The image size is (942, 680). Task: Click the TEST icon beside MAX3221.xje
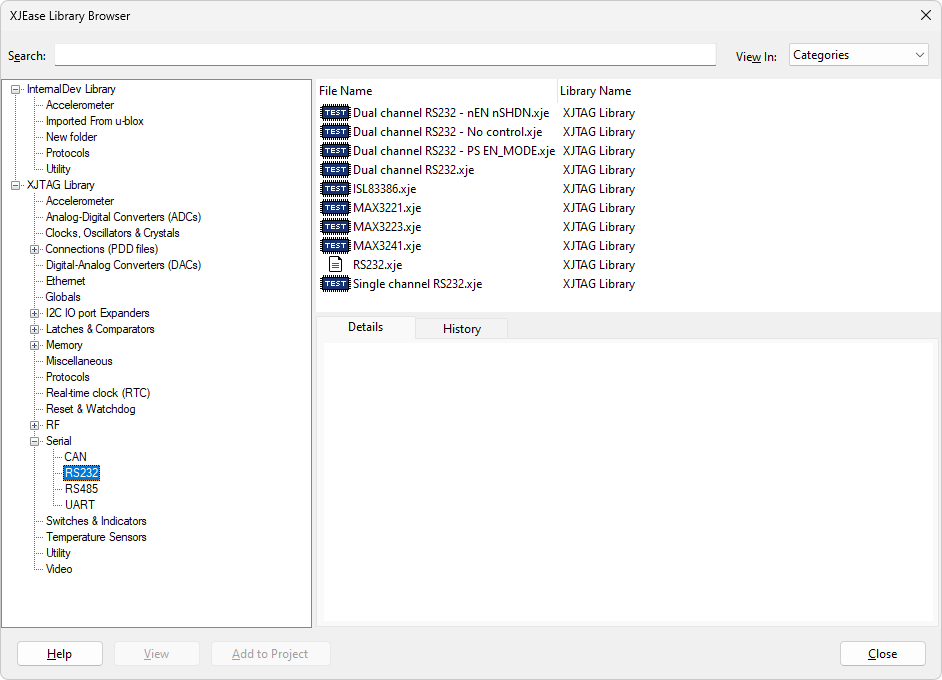tap(335, 208)
